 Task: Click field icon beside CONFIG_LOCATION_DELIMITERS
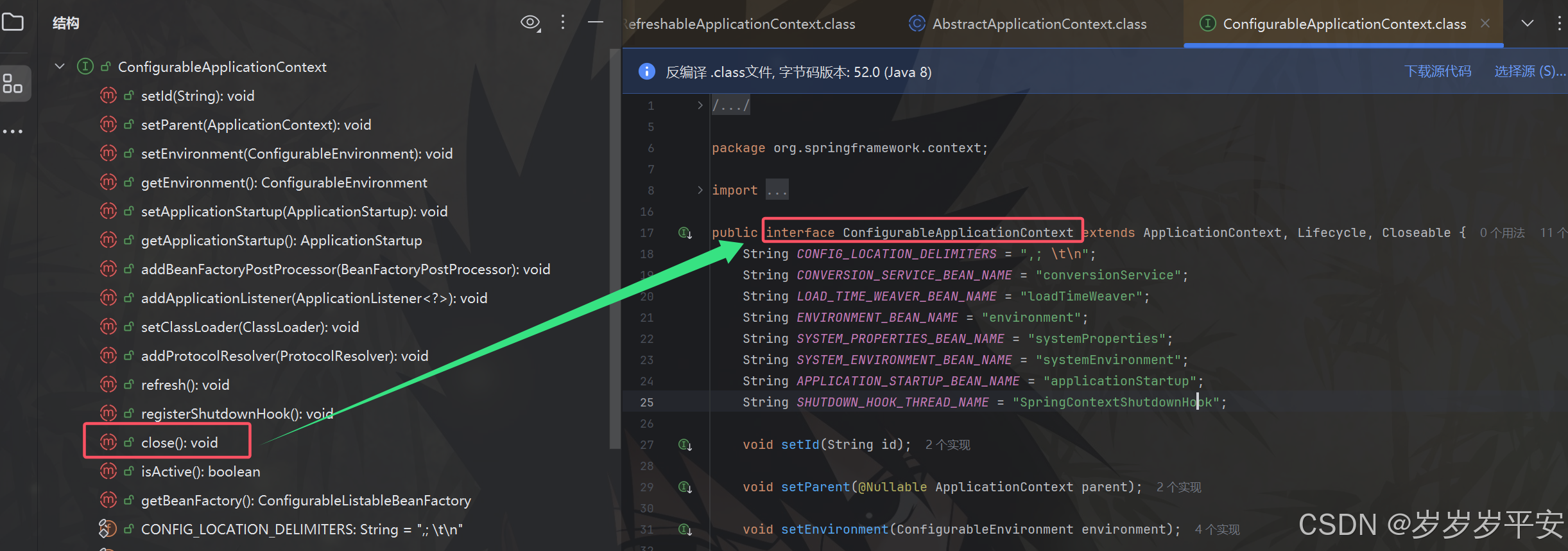pyautogui.click(x=108, y=529)
